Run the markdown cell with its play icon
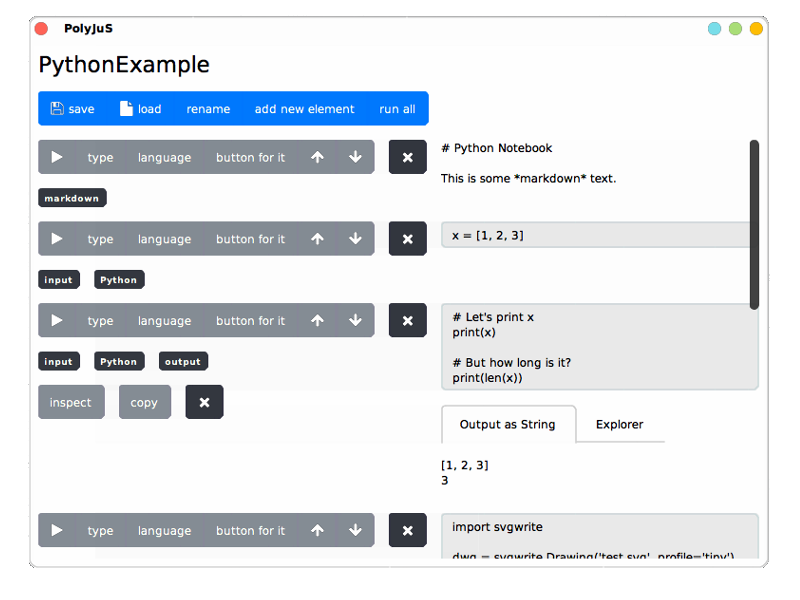The image size is (800, 600). [57, 157]
